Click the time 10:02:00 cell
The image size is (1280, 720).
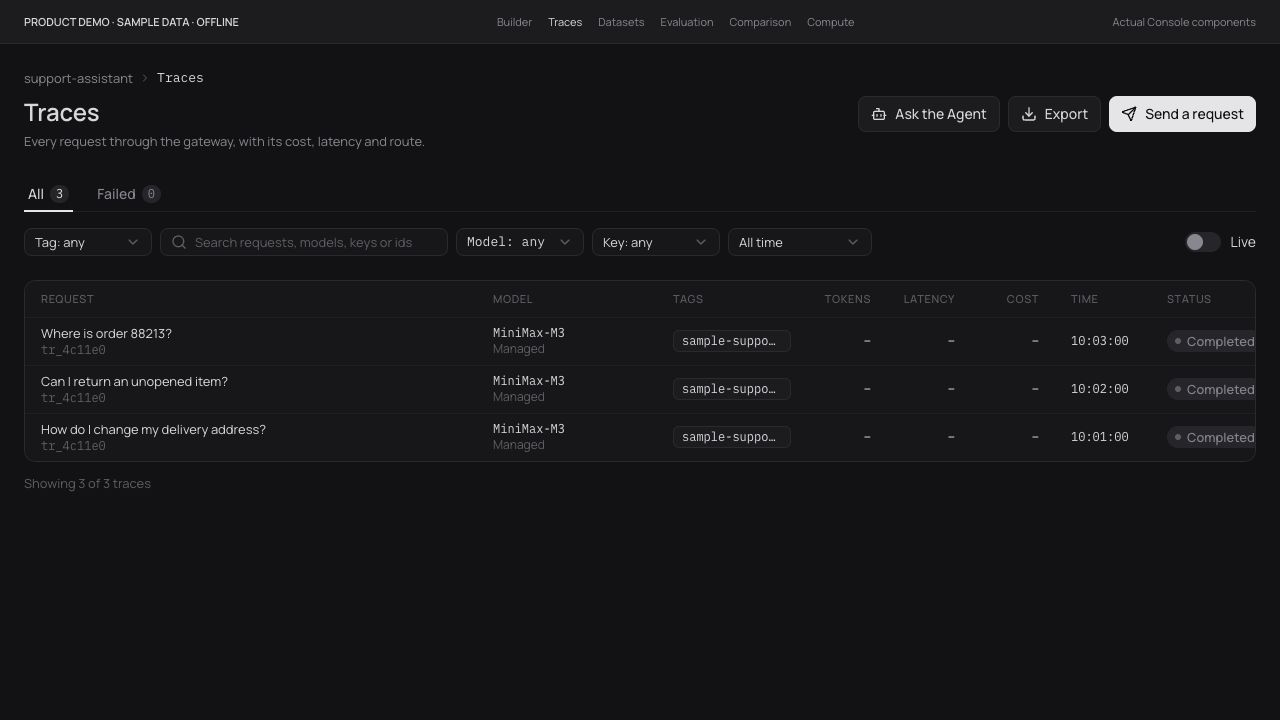[1099, 389]
